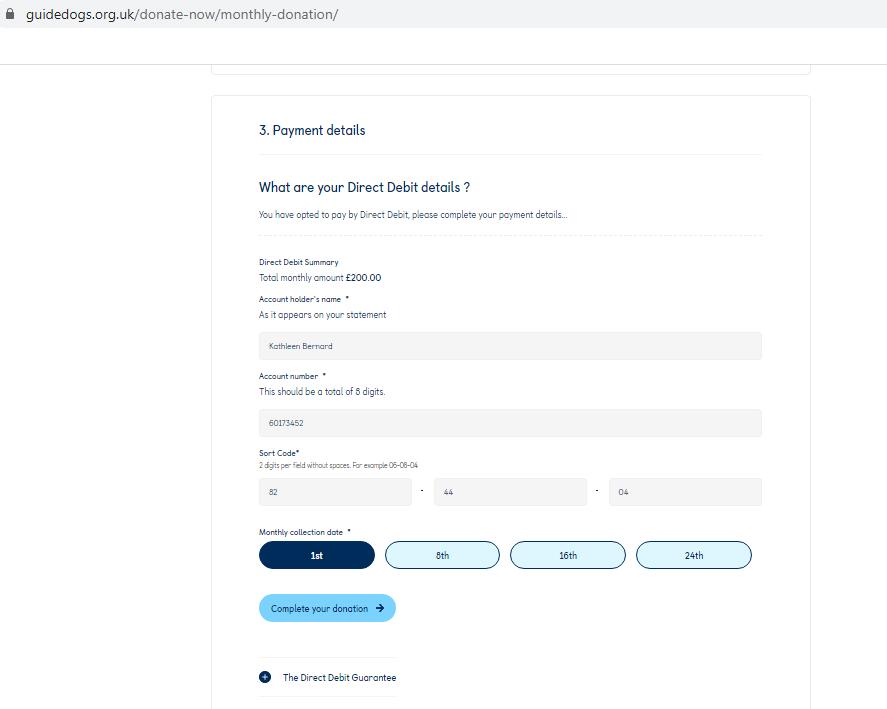The height and width of the screenshot is (709, 887).
Task: Click the arrow icon on Complete your donation
Action: 380,608
